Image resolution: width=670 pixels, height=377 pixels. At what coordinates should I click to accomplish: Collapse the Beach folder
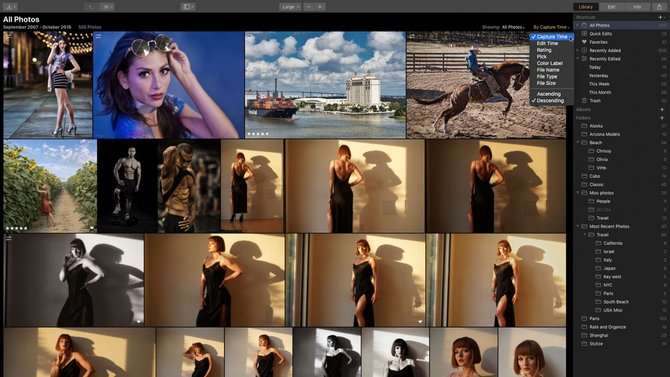[578, 142]
